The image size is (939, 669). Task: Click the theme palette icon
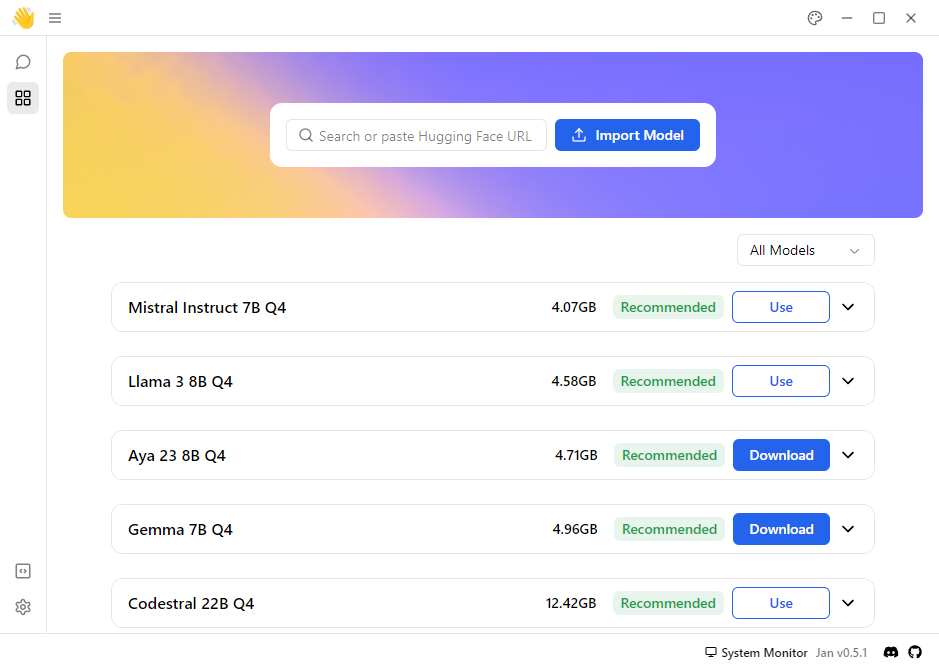pyautogui.click(x=815, y=18)
